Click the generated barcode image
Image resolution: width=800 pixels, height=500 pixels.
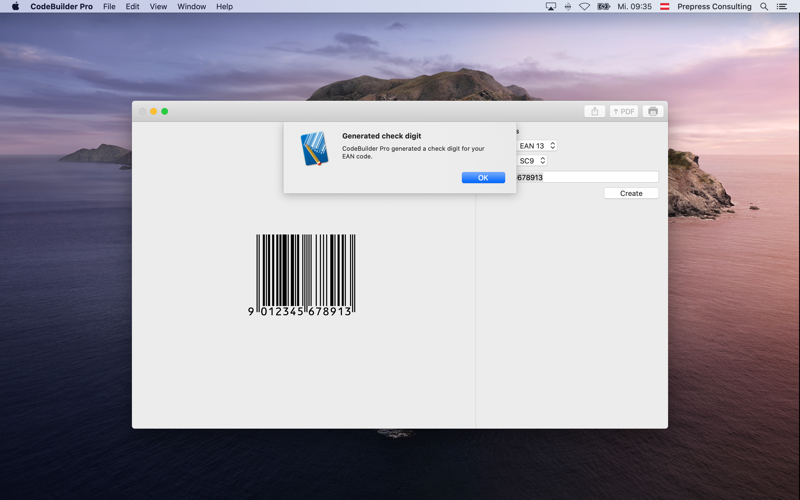click(302, 275)
